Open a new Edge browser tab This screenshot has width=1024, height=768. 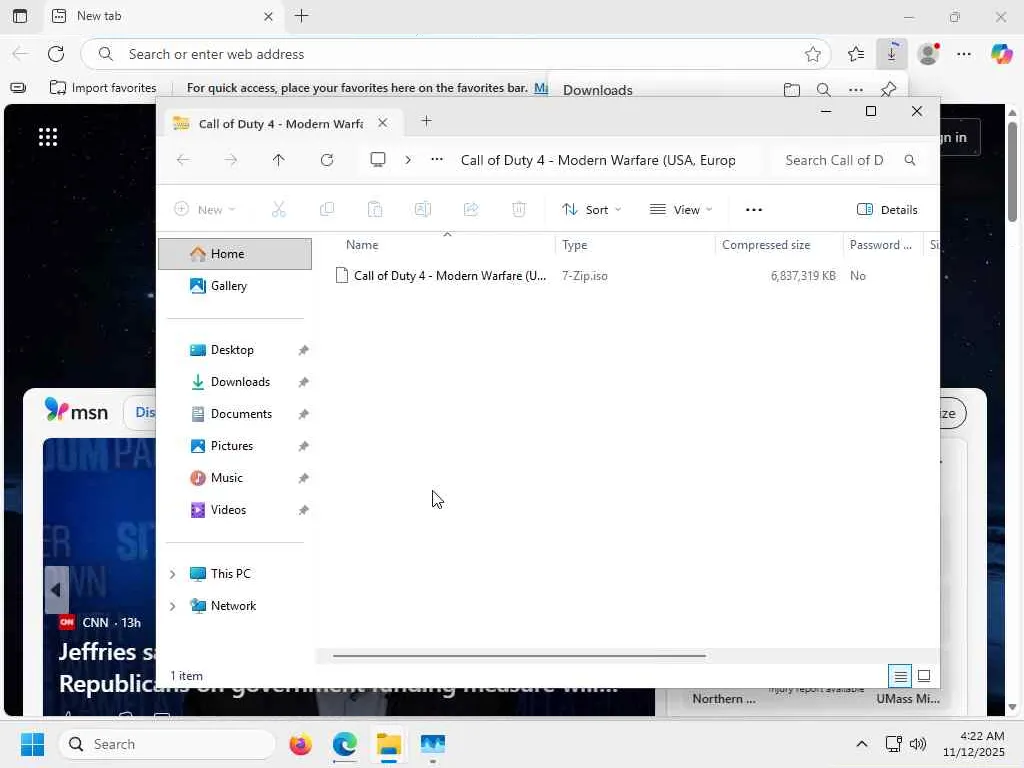tap(302, 16)
